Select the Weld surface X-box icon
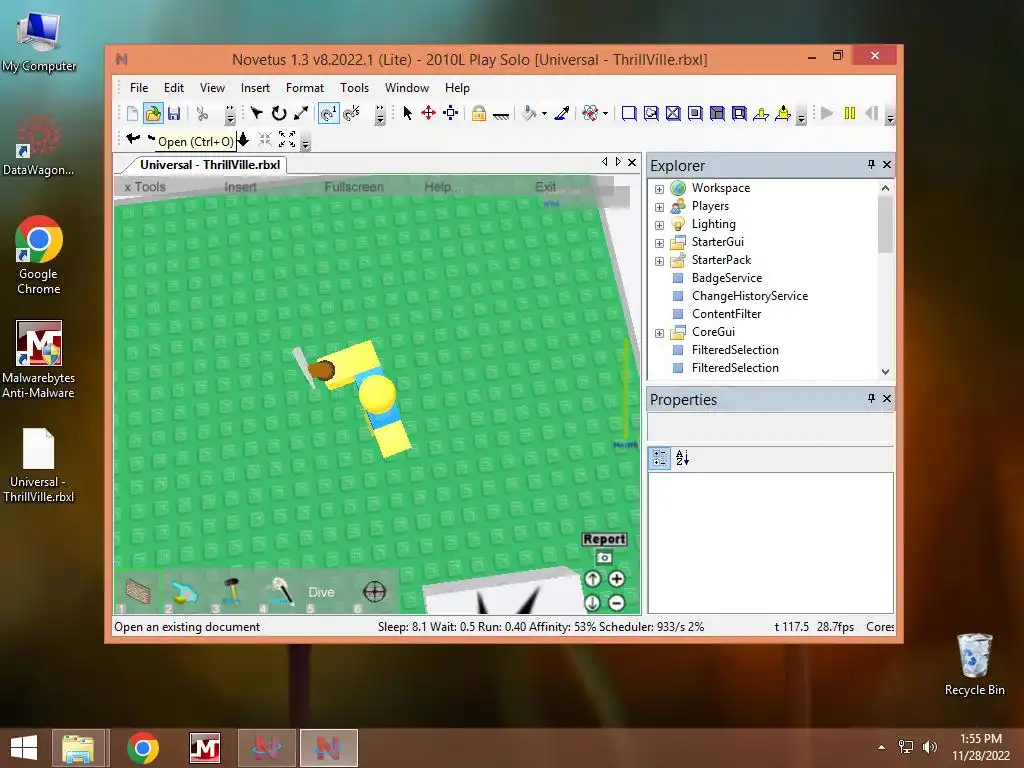The image size is (1024, 768). (673, 114)
